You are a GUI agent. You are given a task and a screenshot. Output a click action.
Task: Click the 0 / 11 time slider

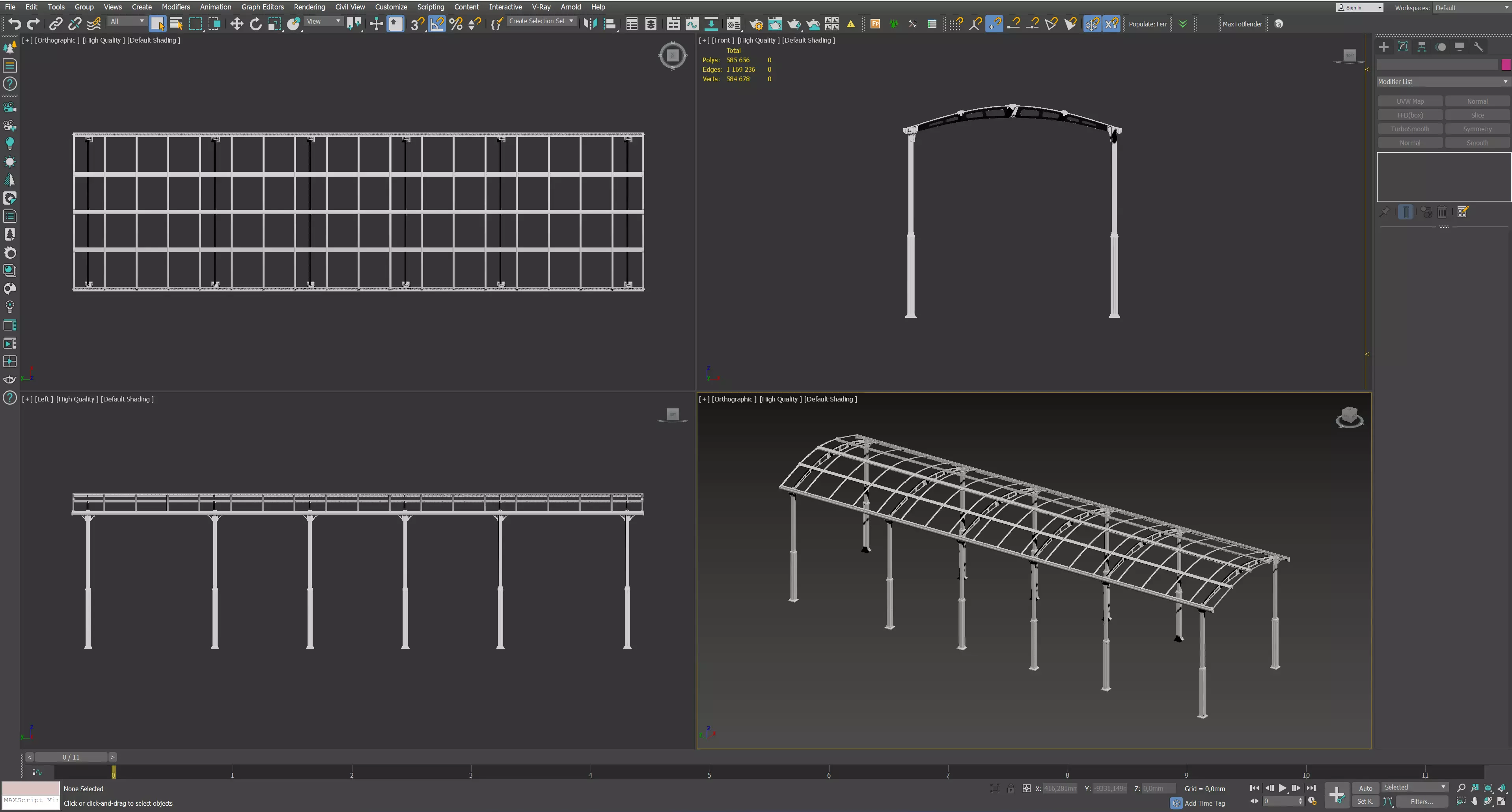(x=71, y=757)
